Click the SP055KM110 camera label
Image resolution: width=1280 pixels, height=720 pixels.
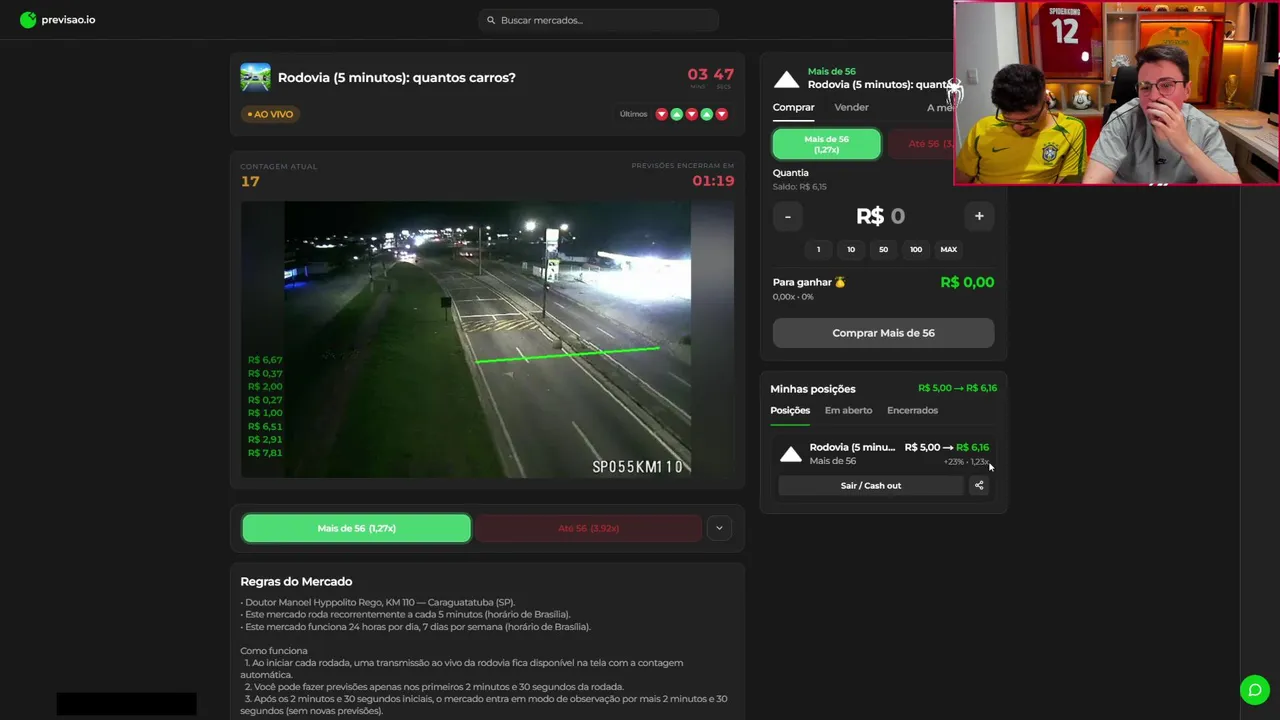point(637,467)
